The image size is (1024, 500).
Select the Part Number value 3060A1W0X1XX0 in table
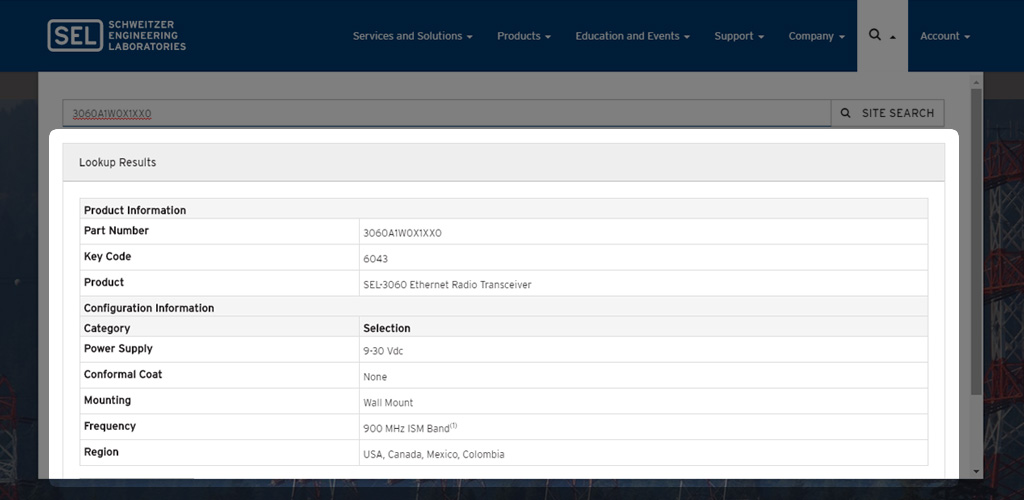(402, 232)
